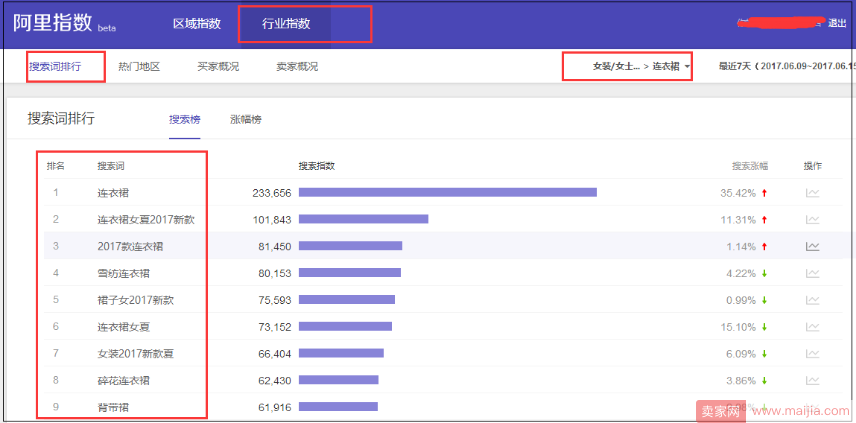
Task: Click the 6.09% growth value
Action: [x=741, y=354]
